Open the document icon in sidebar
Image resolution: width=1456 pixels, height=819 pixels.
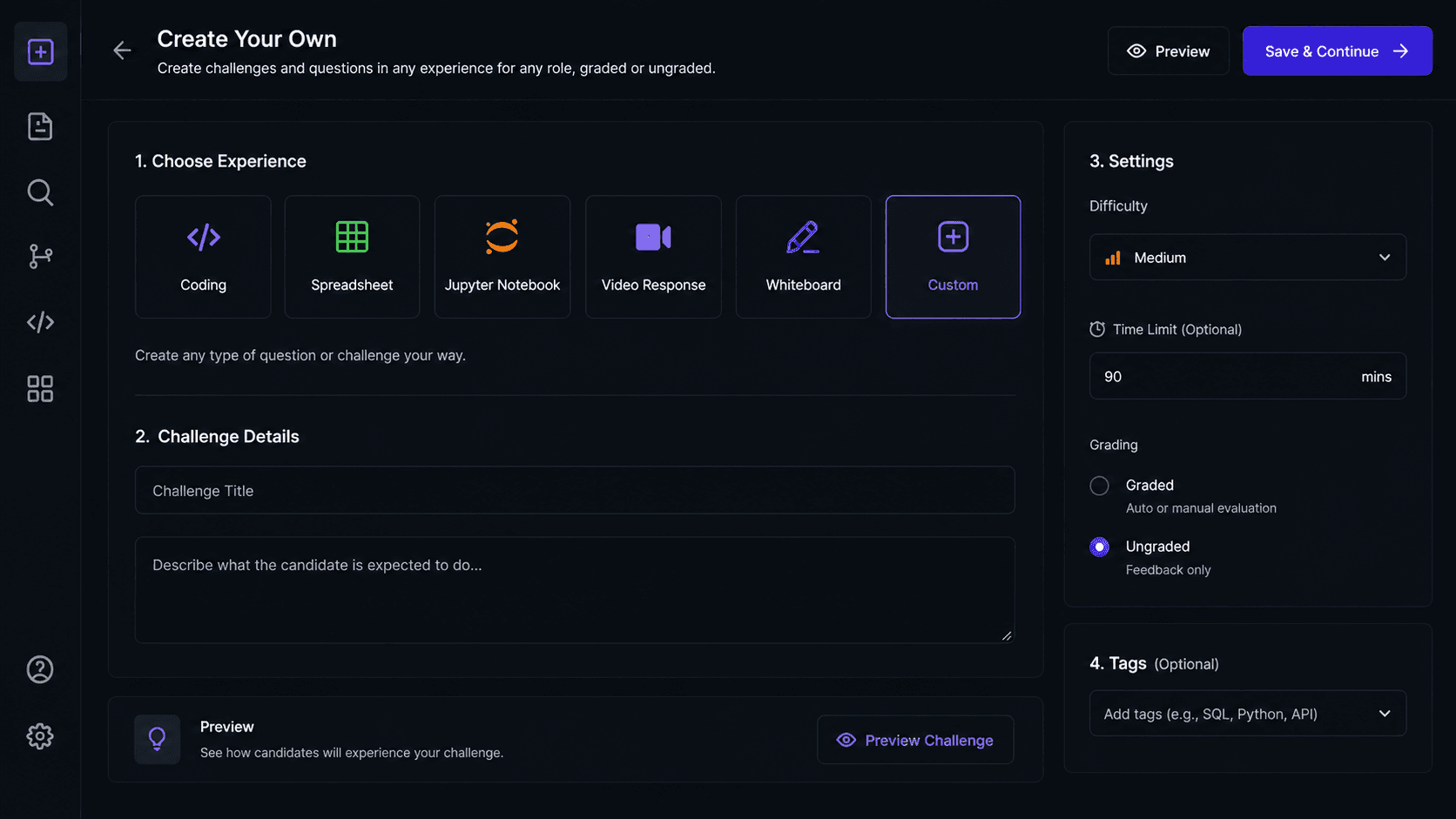click(40, 126)
